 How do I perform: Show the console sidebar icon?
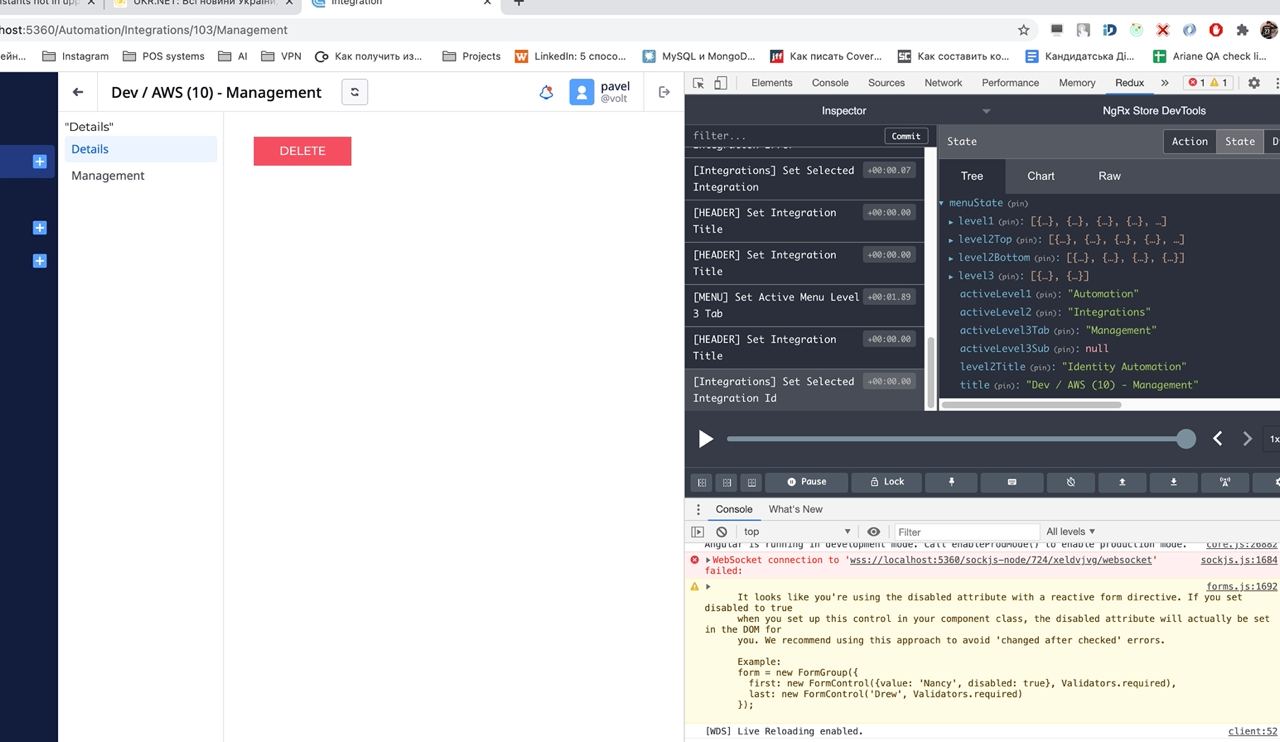[698, 532]
